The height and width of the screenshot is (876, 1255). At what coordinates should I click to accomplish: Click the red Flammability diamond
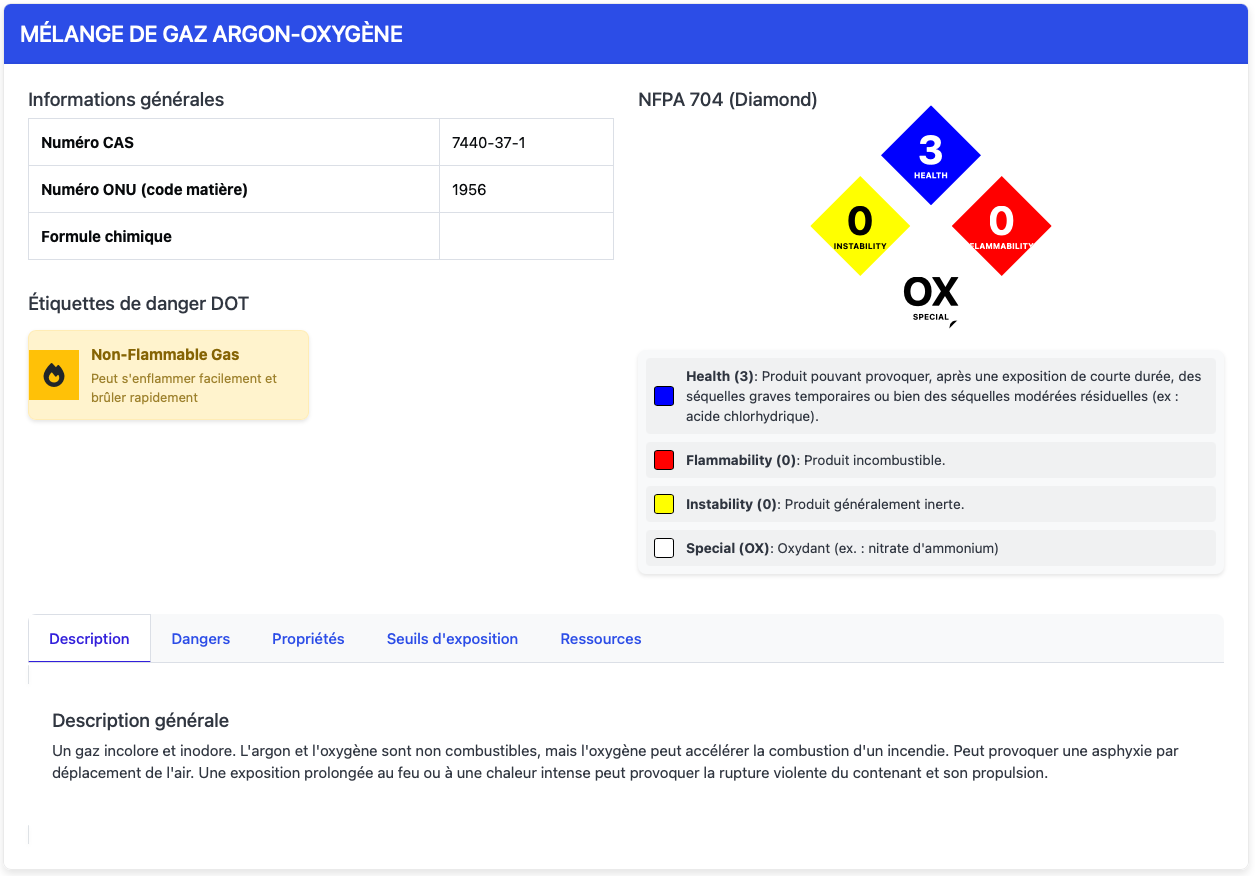(x=1001, y=225)
